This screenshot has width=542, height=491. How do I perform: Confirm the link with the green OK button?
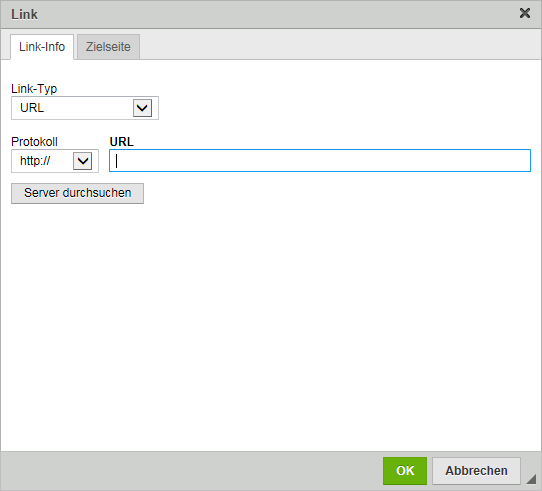point(405,471)
